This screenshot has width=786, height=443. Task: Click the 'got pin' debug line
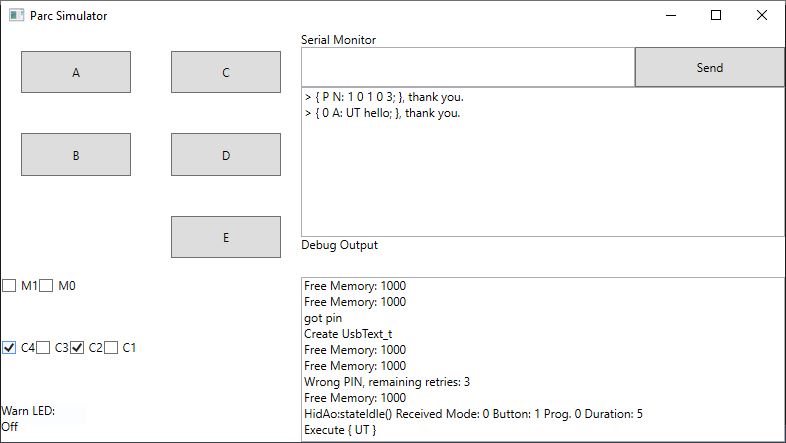tap(323, 318)
